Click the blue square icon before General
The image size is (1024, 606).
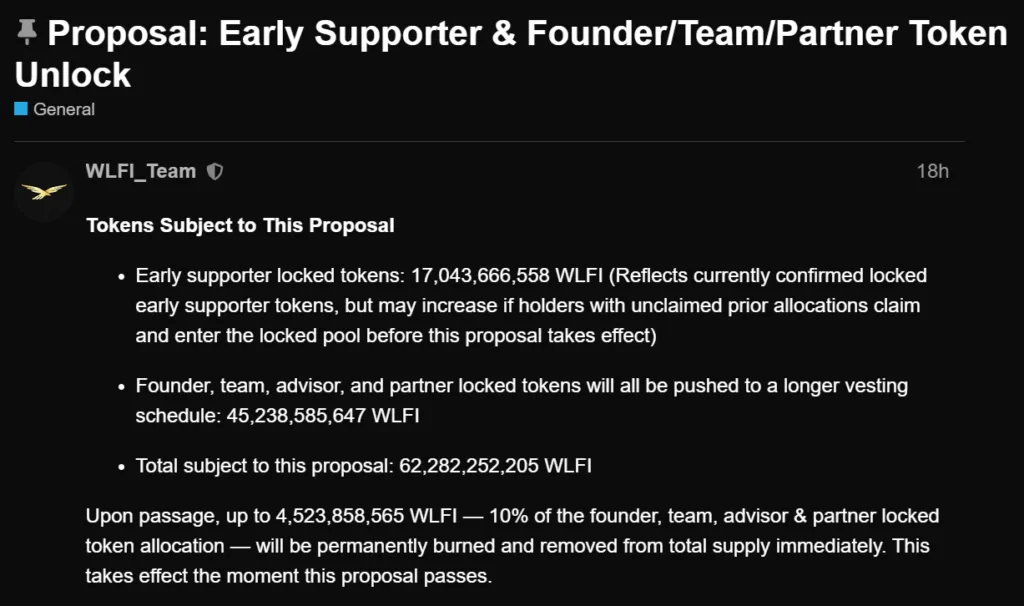pyautogui.click(x=22, y=109)
